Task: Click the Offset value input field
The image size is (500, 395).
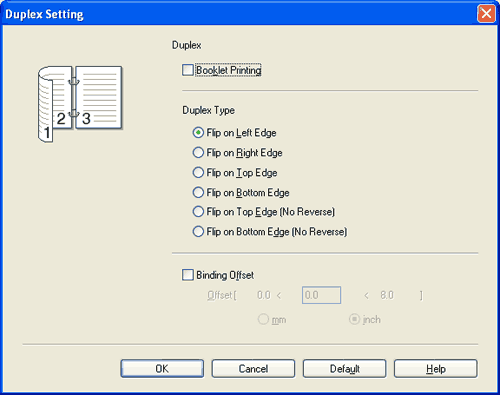Action: [x=321, y=295]
